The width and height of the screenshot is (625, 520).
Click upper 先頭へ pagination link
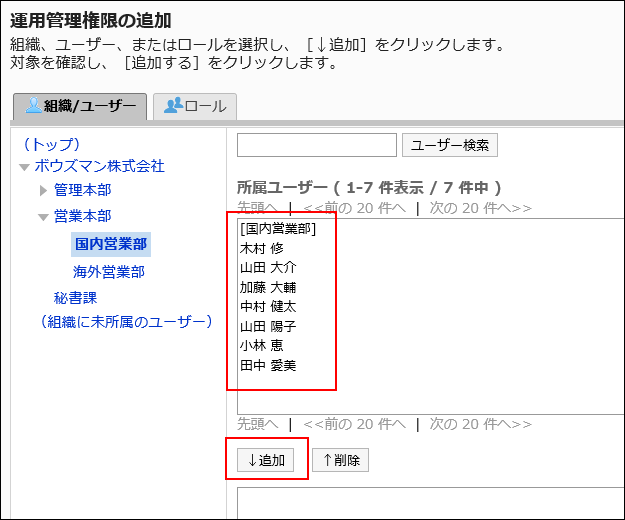(257, 208)
